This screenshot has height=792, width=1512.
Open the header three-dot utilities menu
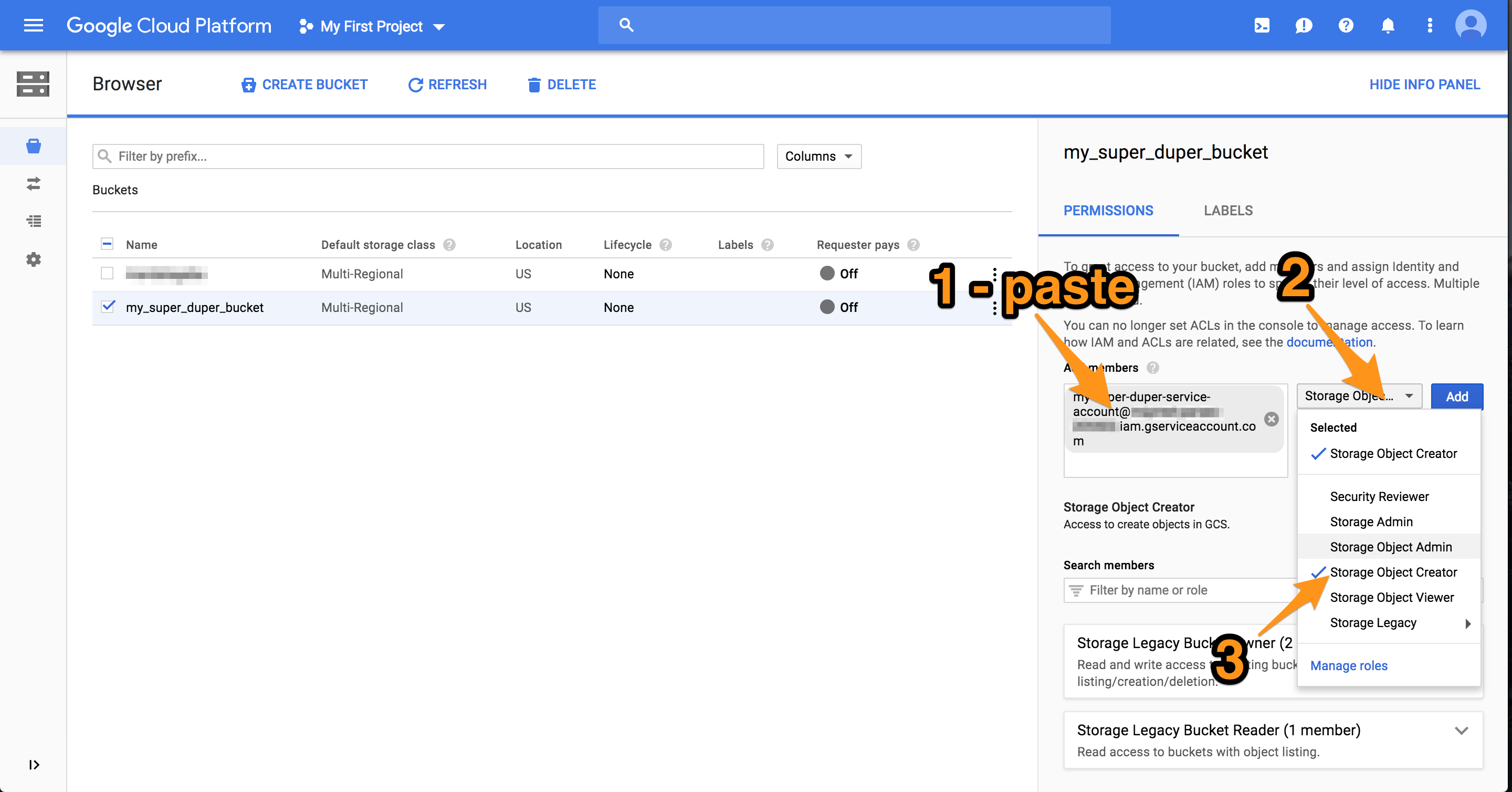pos(1430,25)
